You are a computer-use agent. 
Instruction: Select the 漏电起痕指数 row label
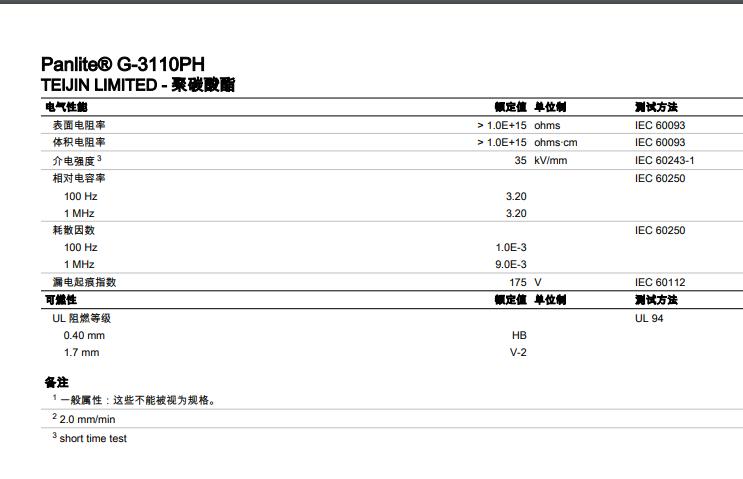click(x=84, y=283)
